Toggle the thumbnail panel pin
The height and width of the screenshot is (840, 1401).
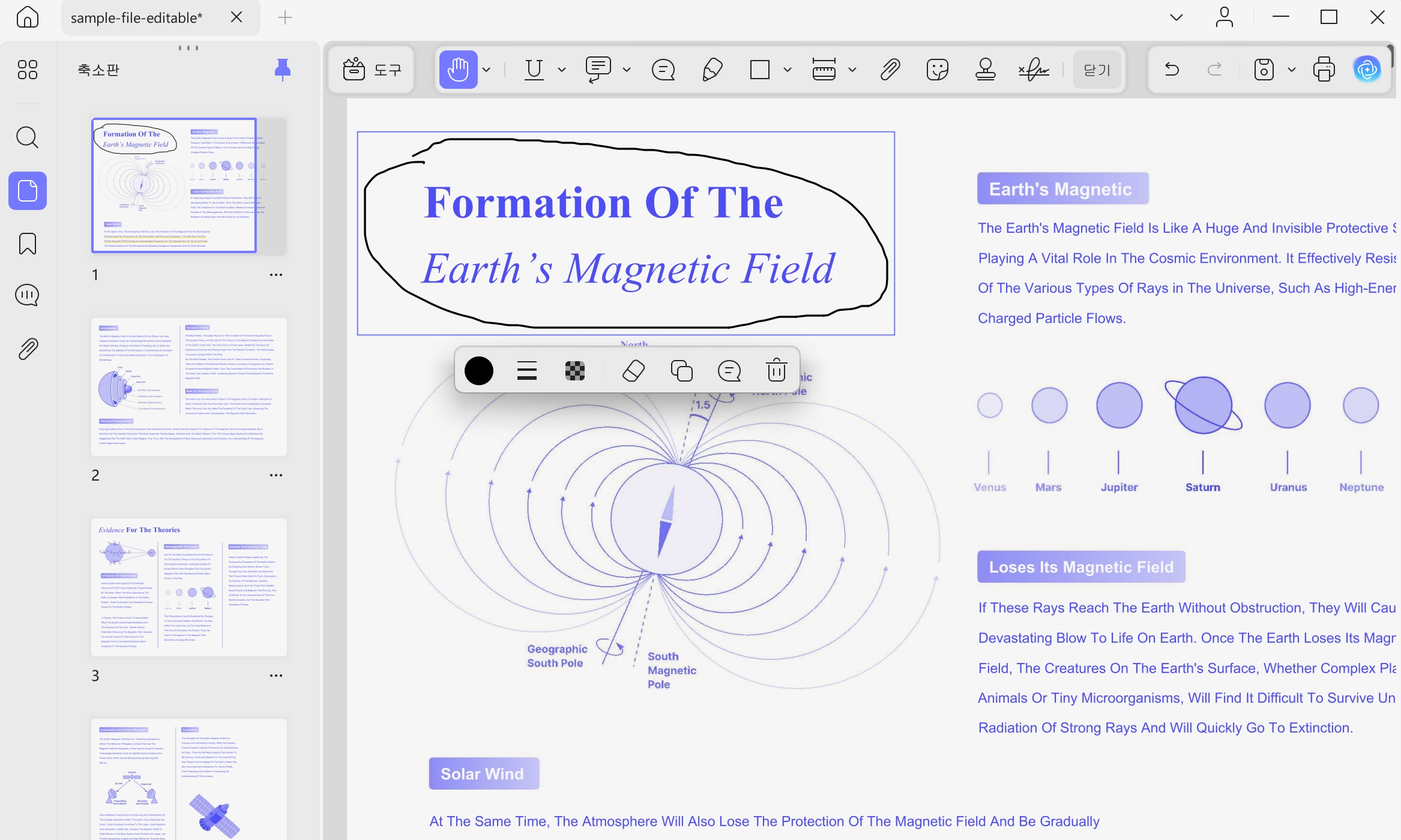coord(282,70)
